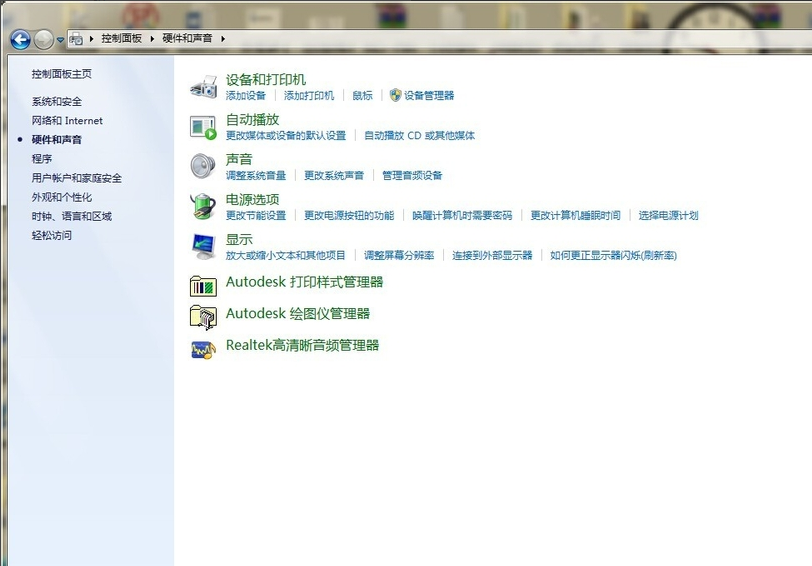Screen dimensions: 812x566
Task: Click the 鼠标 link
Action: click(362, 96)
